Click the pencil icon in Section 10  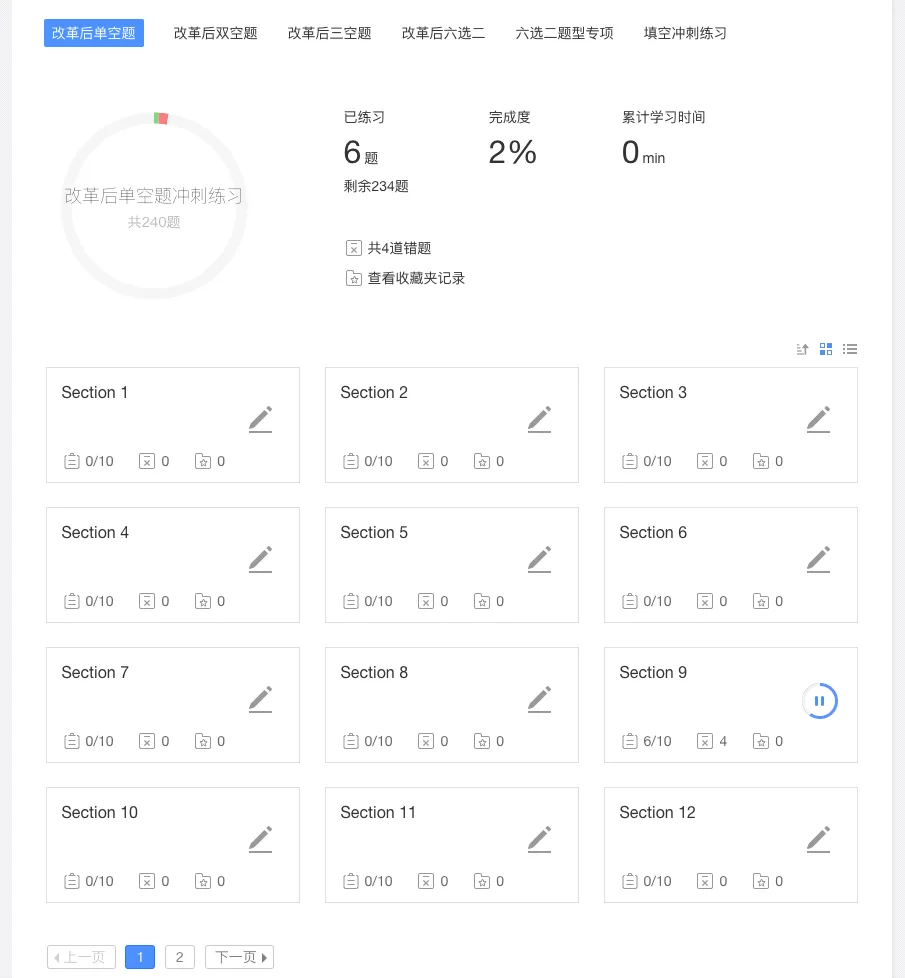[x=260, y=840]
